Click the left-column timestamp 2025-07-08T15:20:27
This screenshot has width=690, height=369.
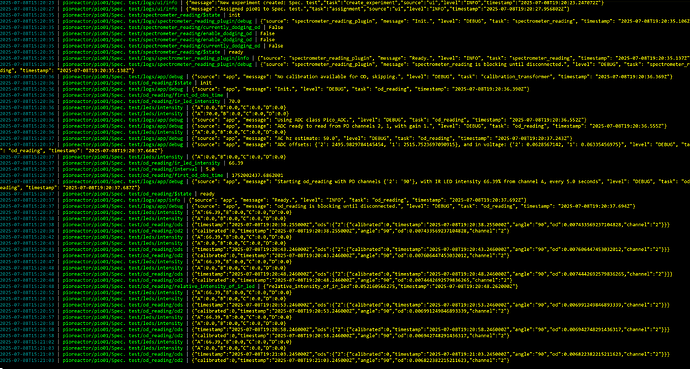point(27,9)
